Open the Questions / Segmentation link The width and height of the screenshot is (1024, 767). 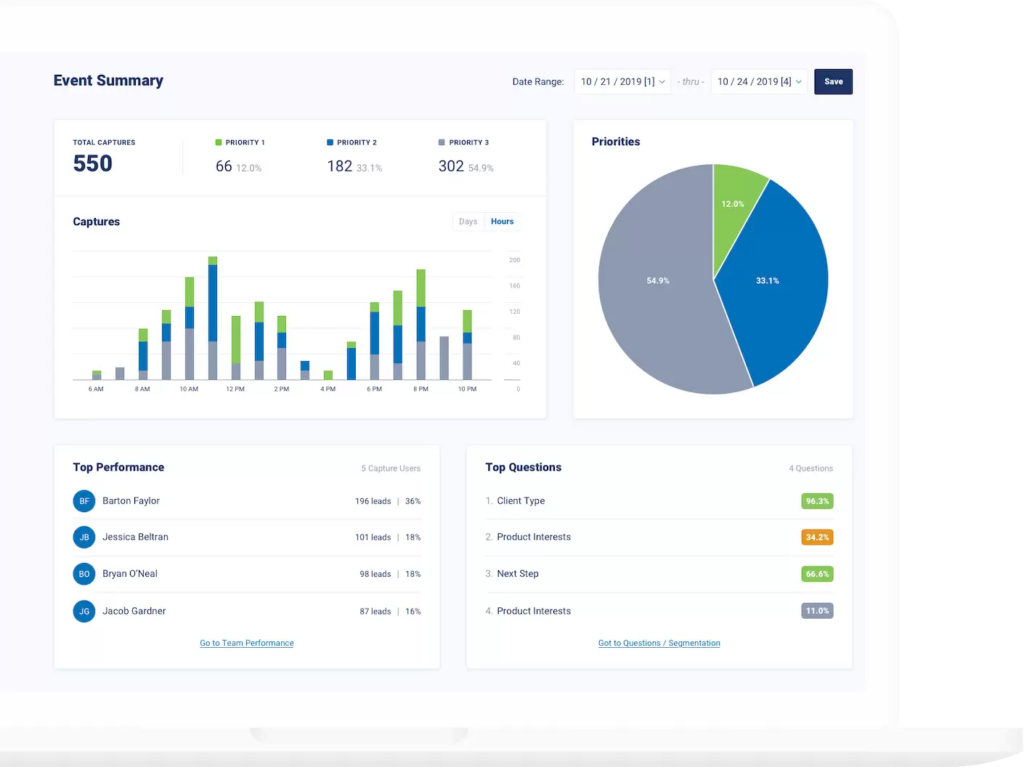[659, 643]
